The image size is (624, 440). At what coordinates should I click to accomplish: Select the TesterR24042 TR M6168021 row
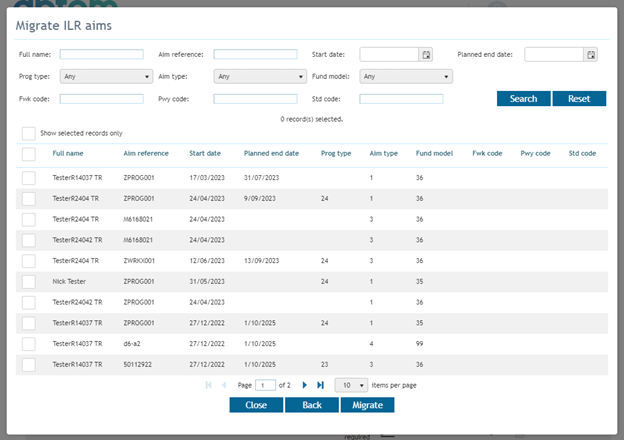point(29,240)
